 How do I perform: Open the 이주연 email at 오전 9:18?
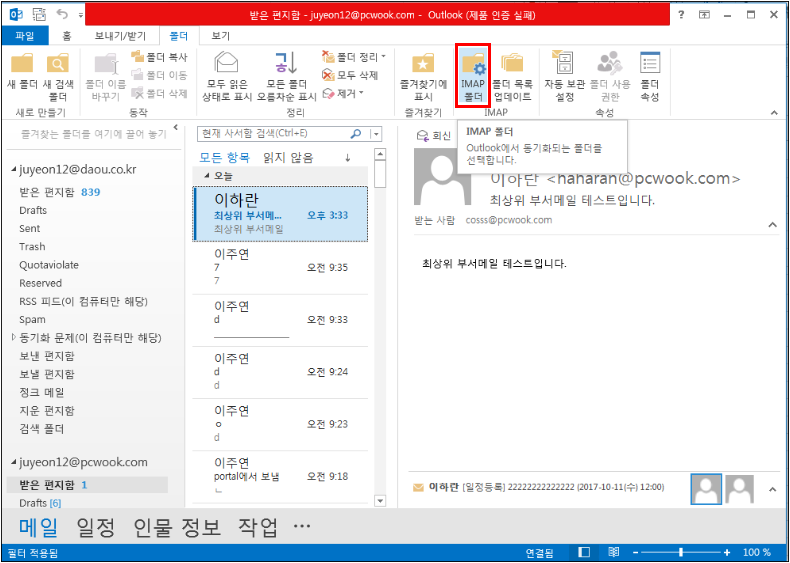coord(281,476)
